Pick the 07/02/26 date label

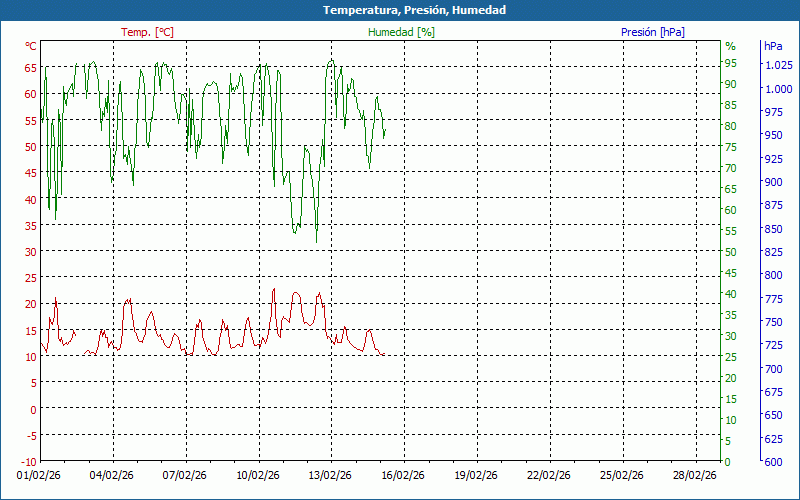pos(185,476)
